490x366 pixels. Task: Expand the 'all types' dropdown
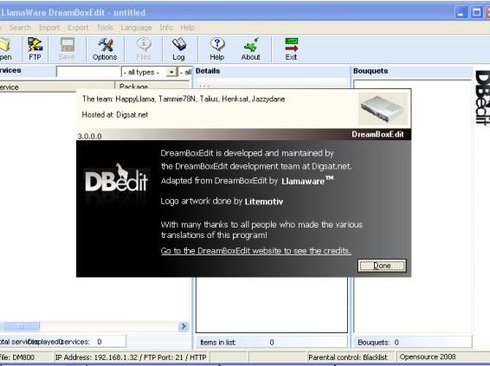[x=172, y=72]
